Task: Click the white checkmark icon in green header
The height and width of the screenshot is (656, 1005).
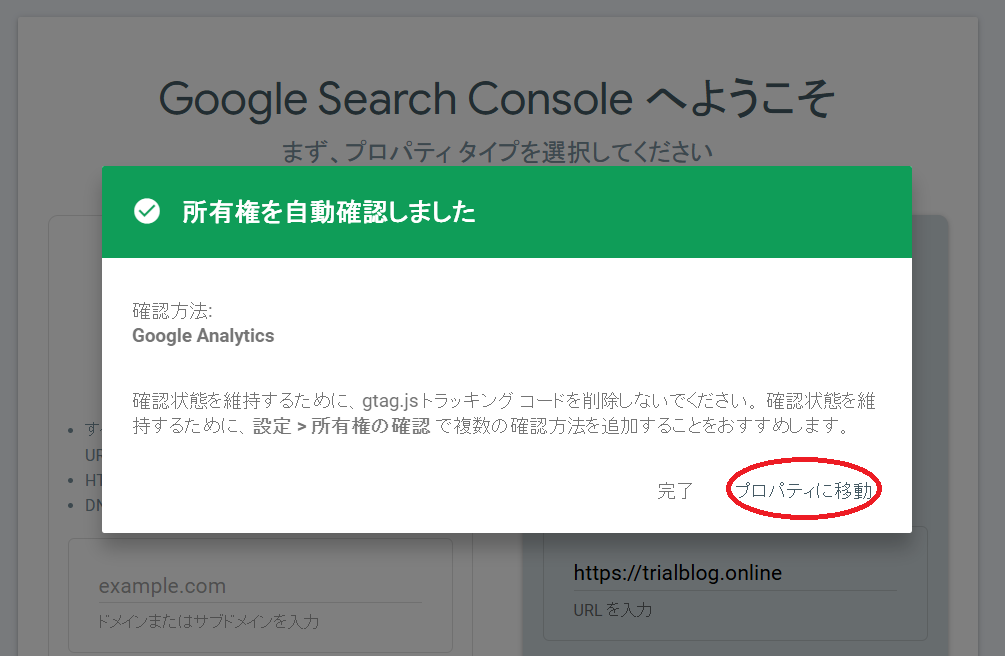Action: click(x=147, y=211)
